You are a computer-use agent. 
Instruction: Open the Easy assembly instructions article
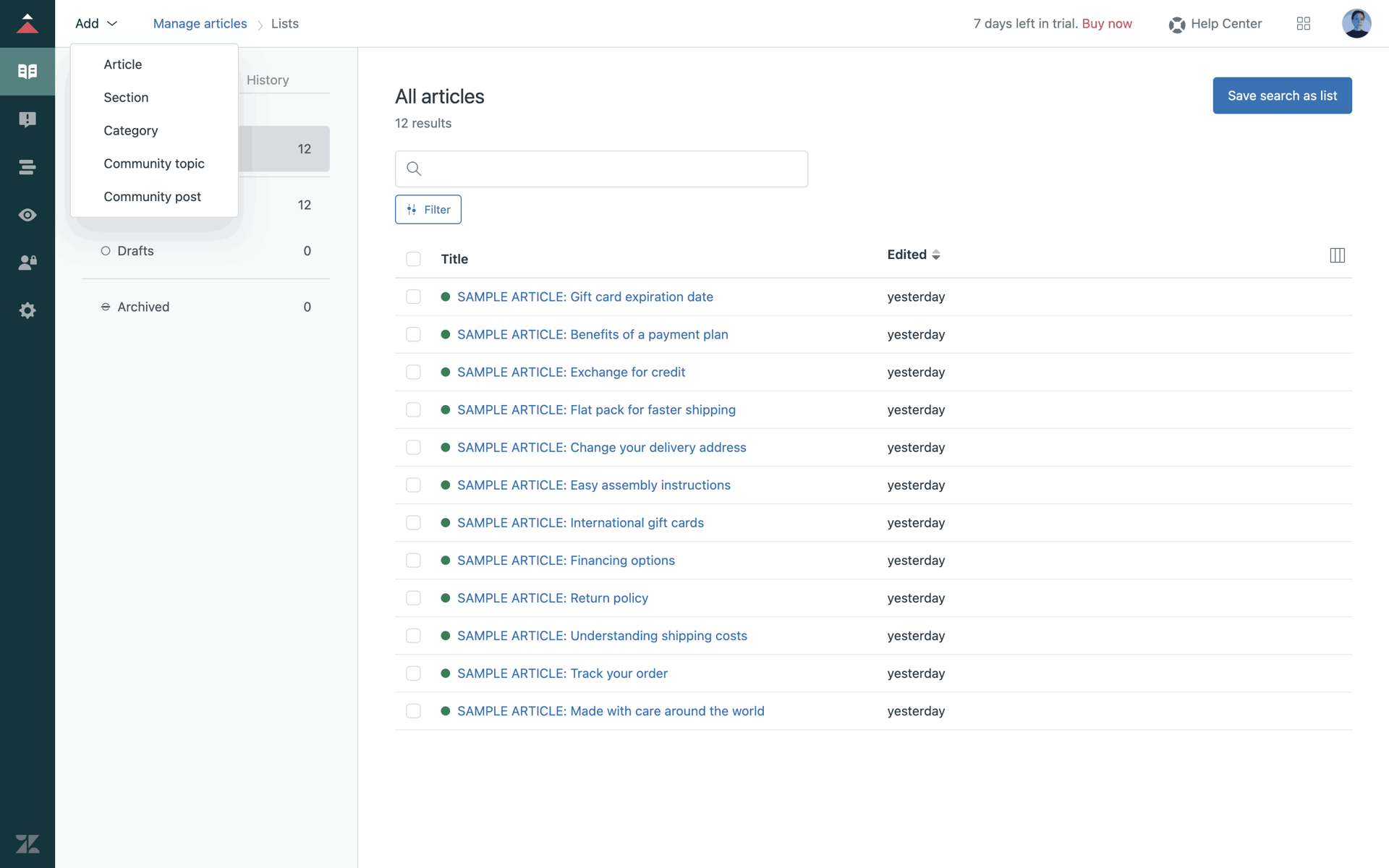click(x=593, y=485)
